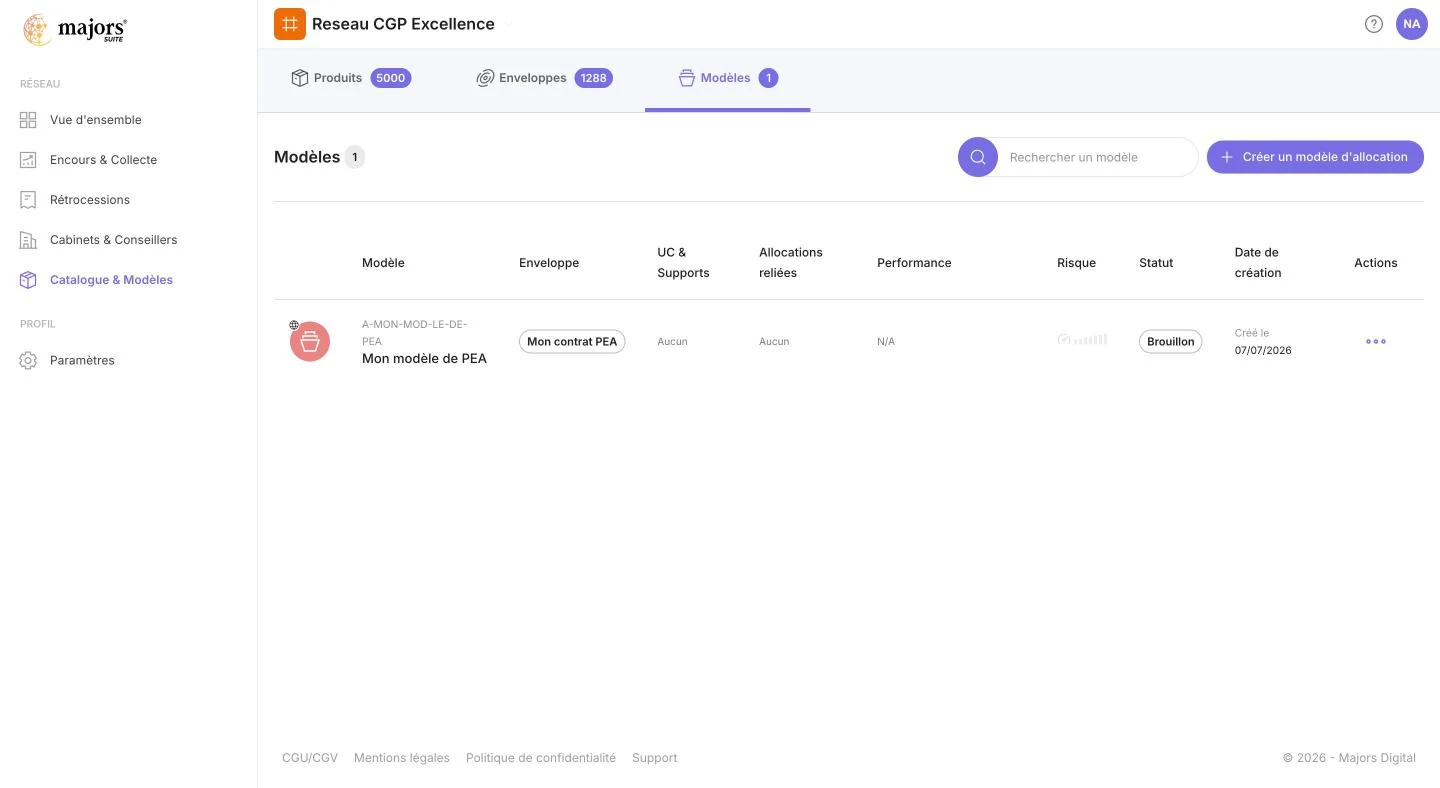Click the purple search magnifier button
The width and height of the screenshot is (1440, 788).
click(978, 157)
